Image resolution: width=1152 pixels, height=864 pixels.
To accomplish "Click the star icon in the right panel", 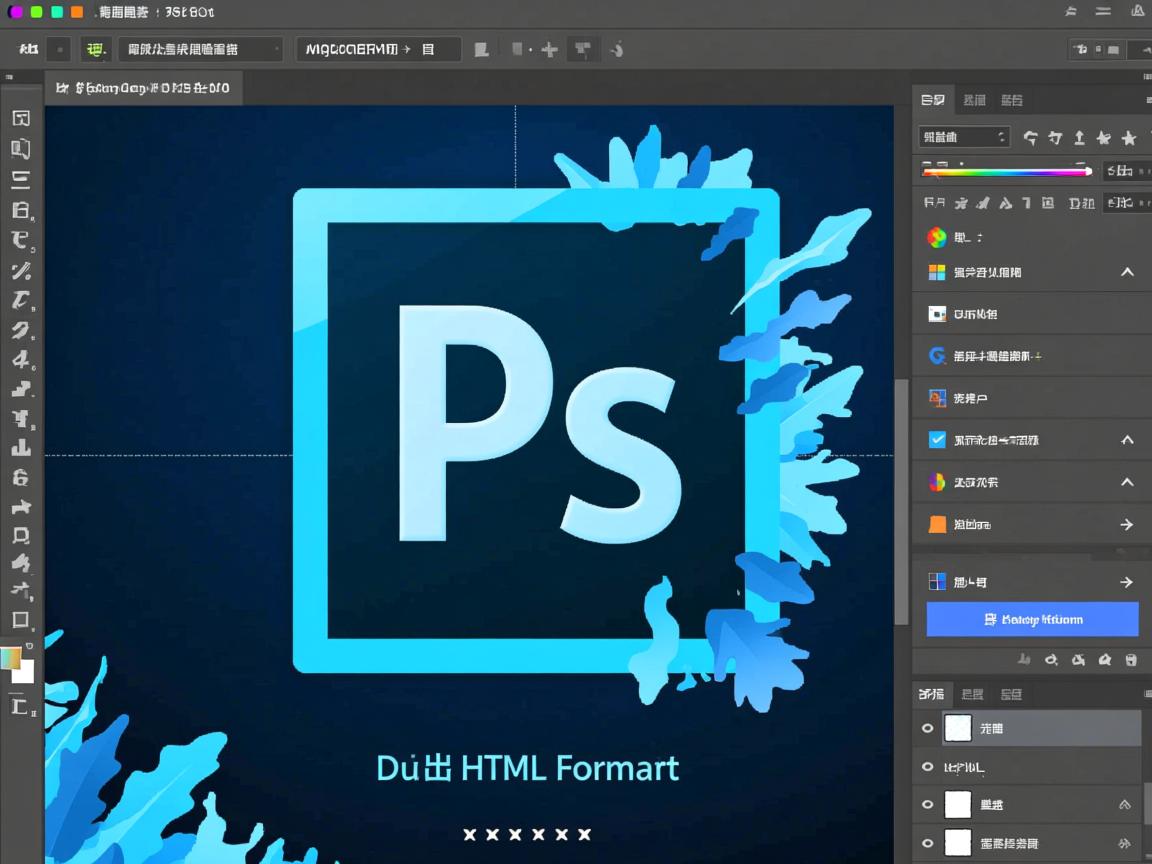I will click(1129, 138).
